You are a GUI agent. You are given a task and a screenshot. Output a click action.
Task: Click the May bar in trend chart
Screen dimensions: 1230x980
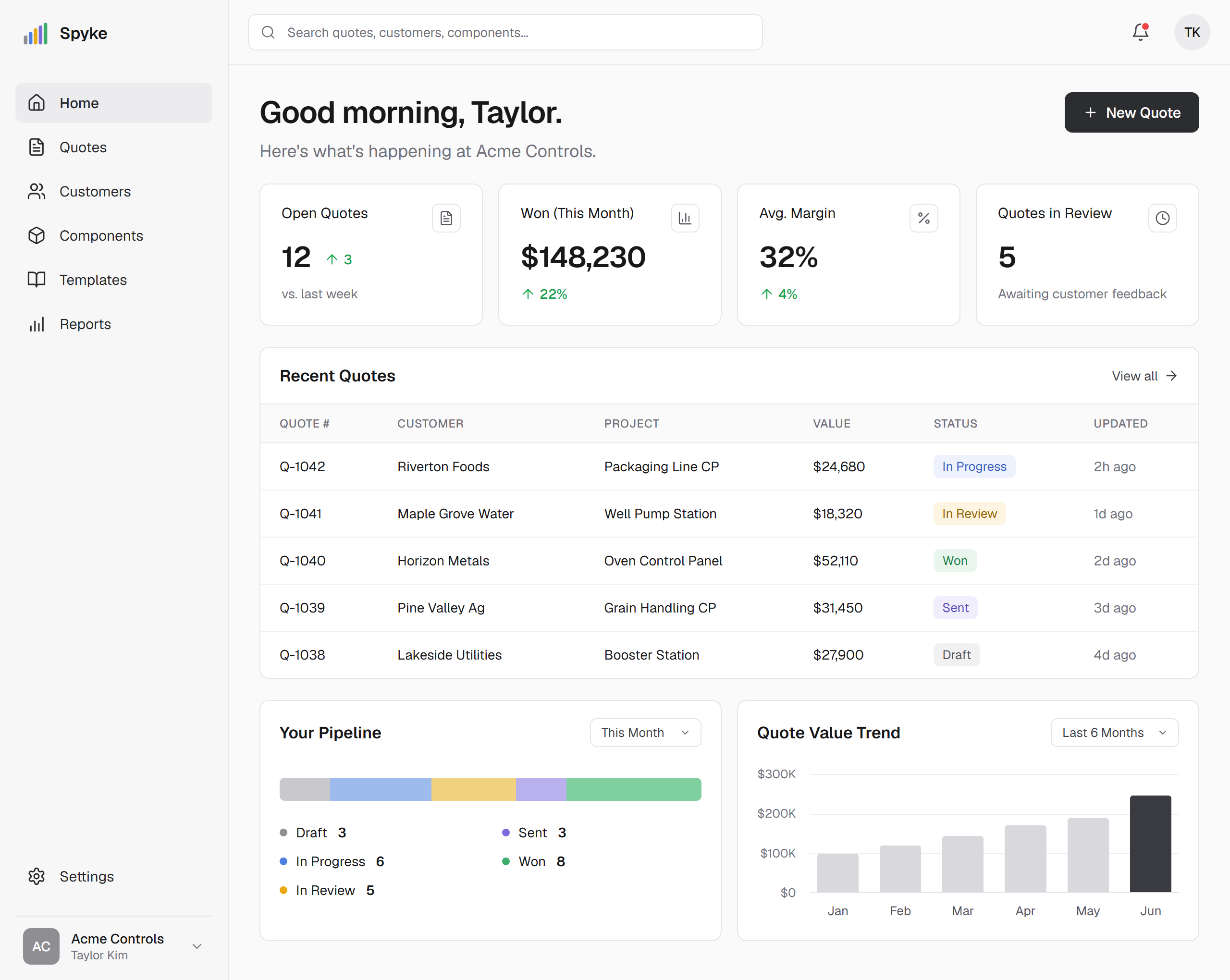(1088, 855)
